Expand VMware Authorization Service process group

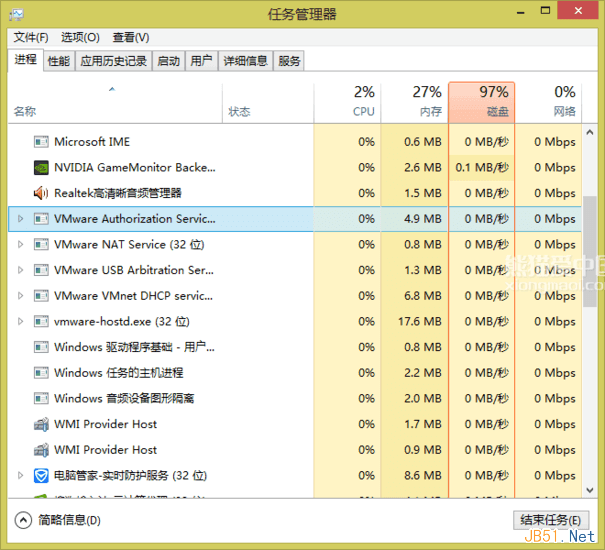pos(20,219)
